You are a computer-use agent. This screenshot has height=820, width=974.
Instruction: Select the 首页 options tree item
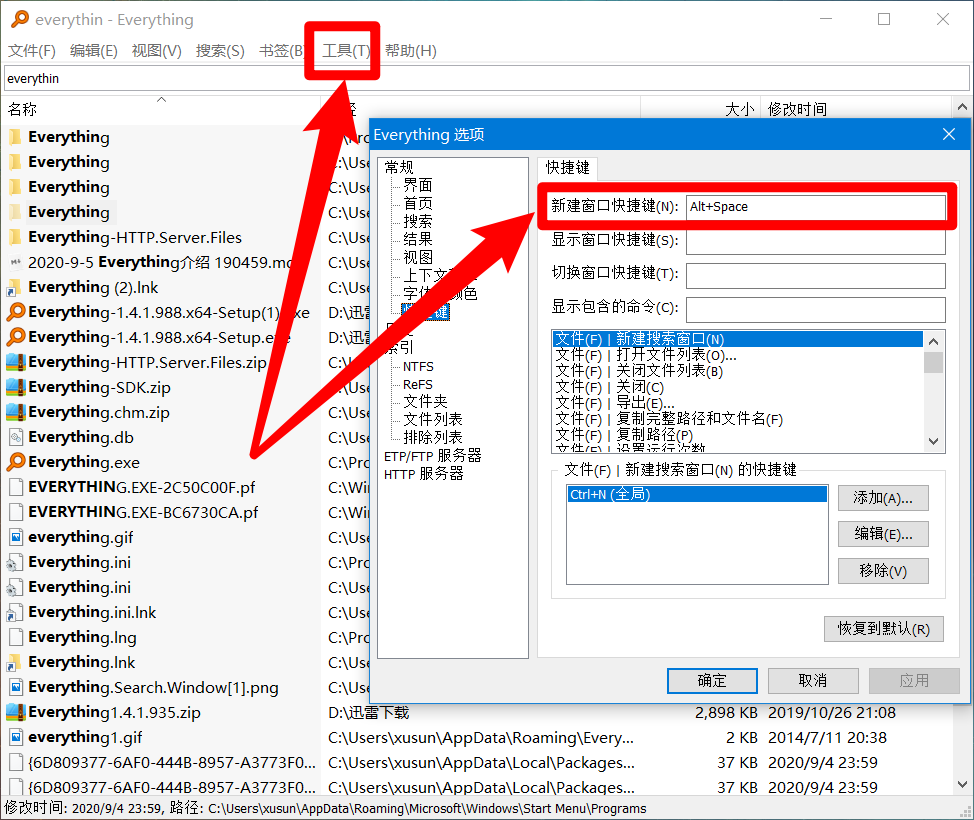pyautogui.click(x=417, y=203)
